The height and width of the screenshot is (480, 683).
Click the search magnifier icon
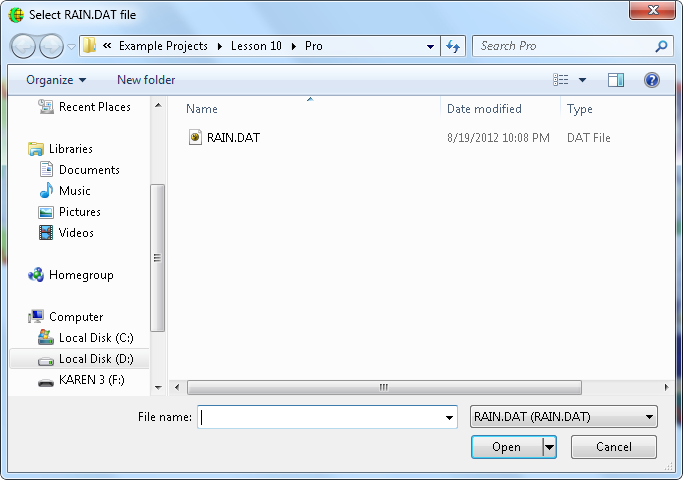click(661, 46)
